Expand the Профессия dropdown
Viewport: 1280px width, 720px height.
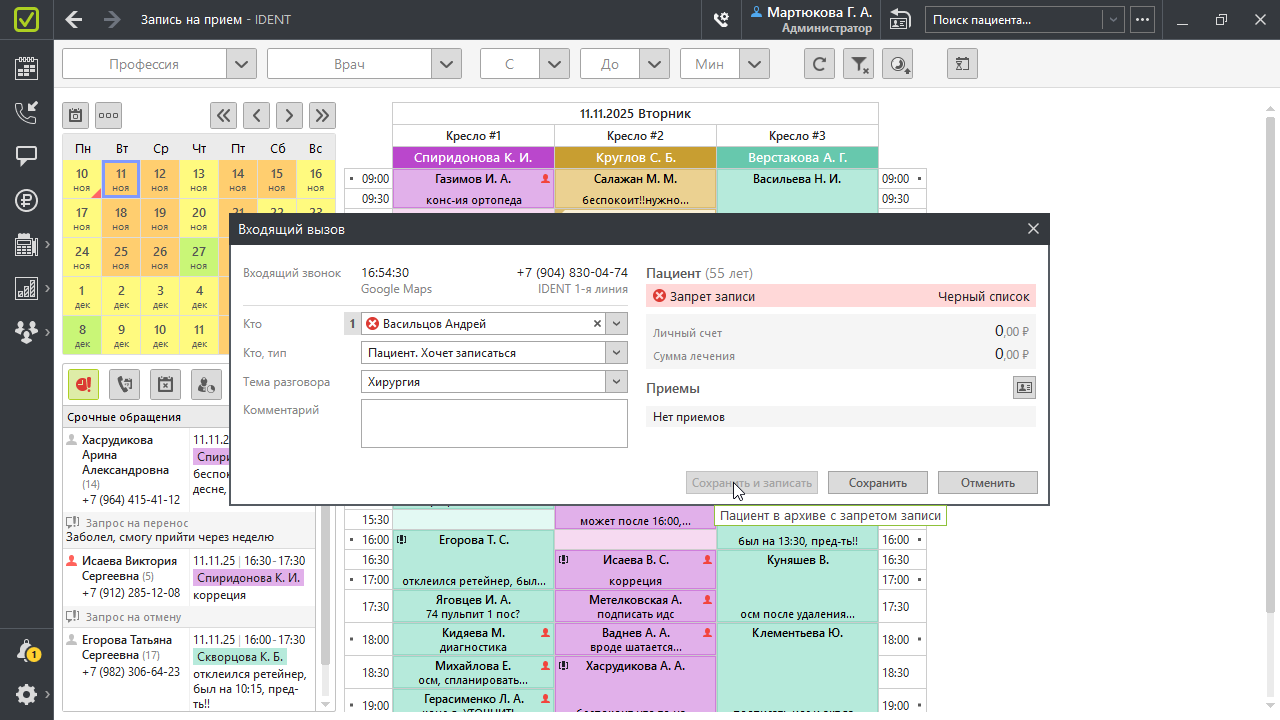point(241,64)
